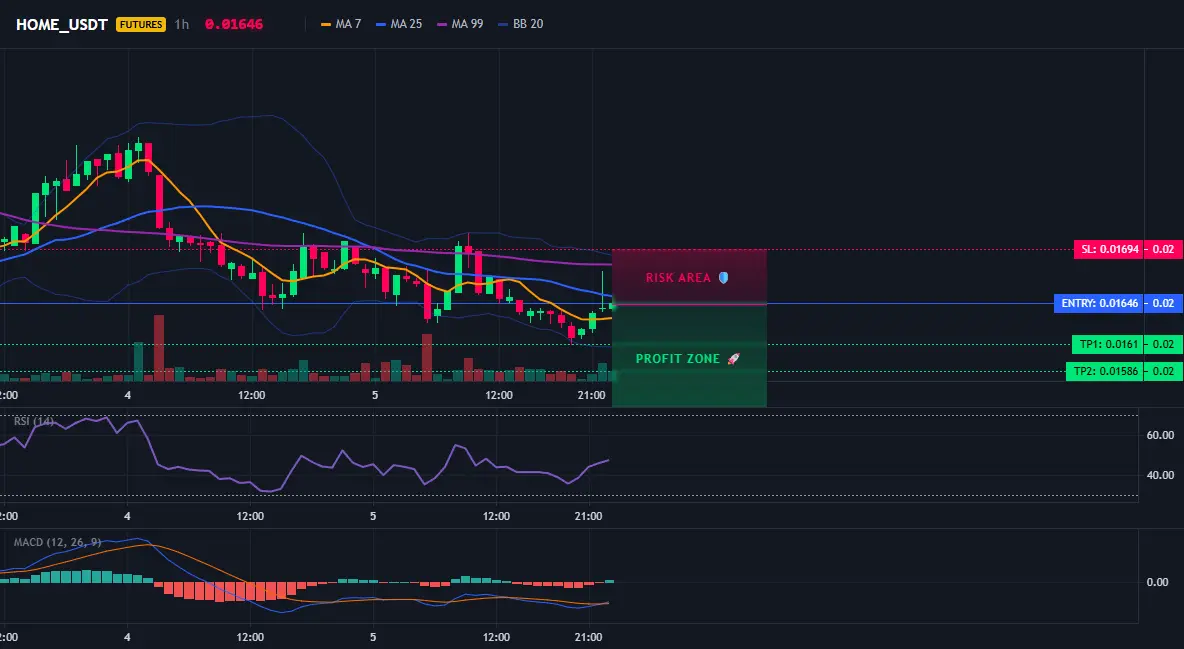The width and height of the screenshot is (1184, 649).
Task: Click the purple MA 99 color dash in legend
Action: coord(442,24)
